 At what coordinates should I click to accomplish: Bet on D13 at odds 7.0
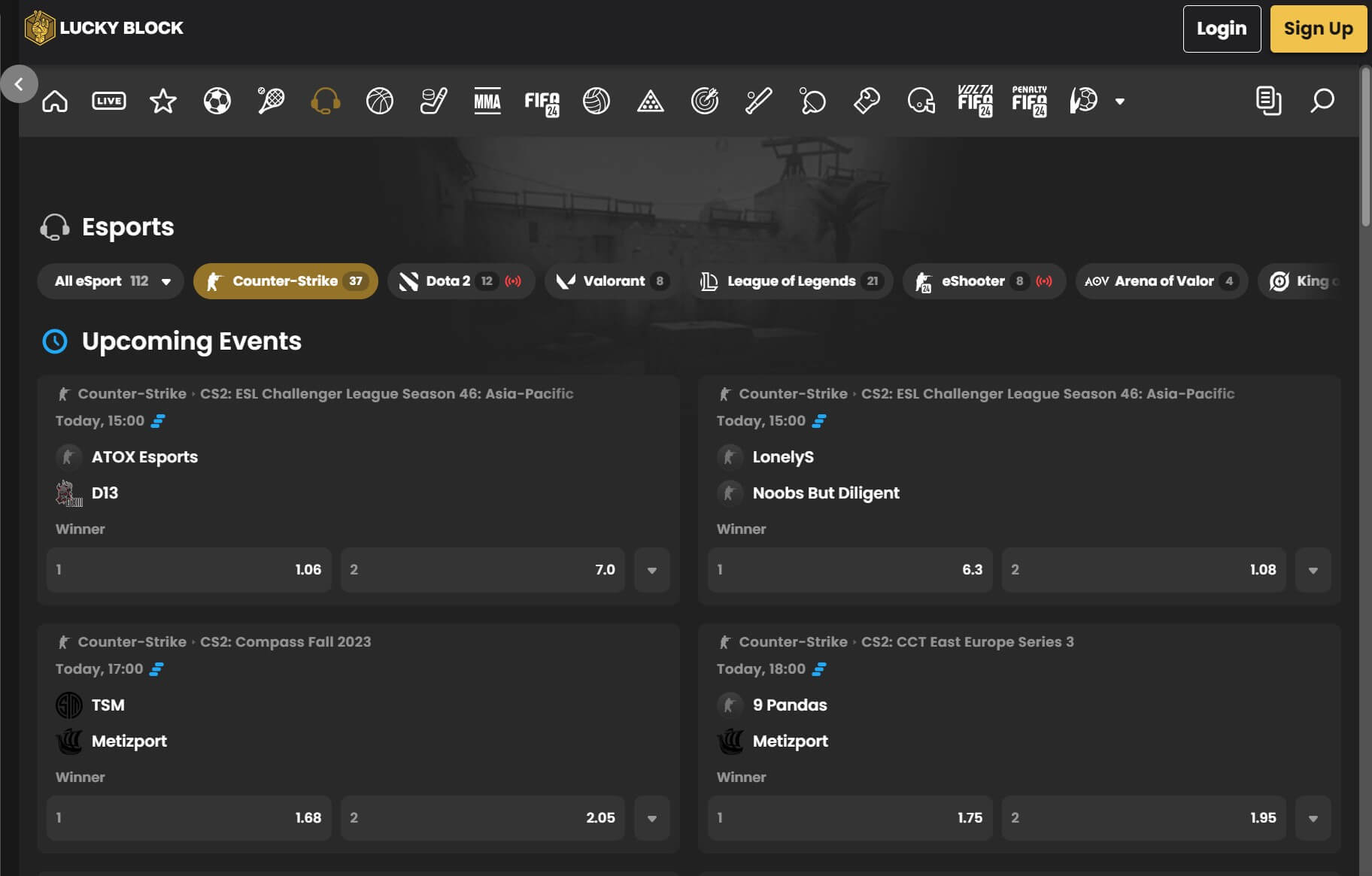[x=483, y=570]
